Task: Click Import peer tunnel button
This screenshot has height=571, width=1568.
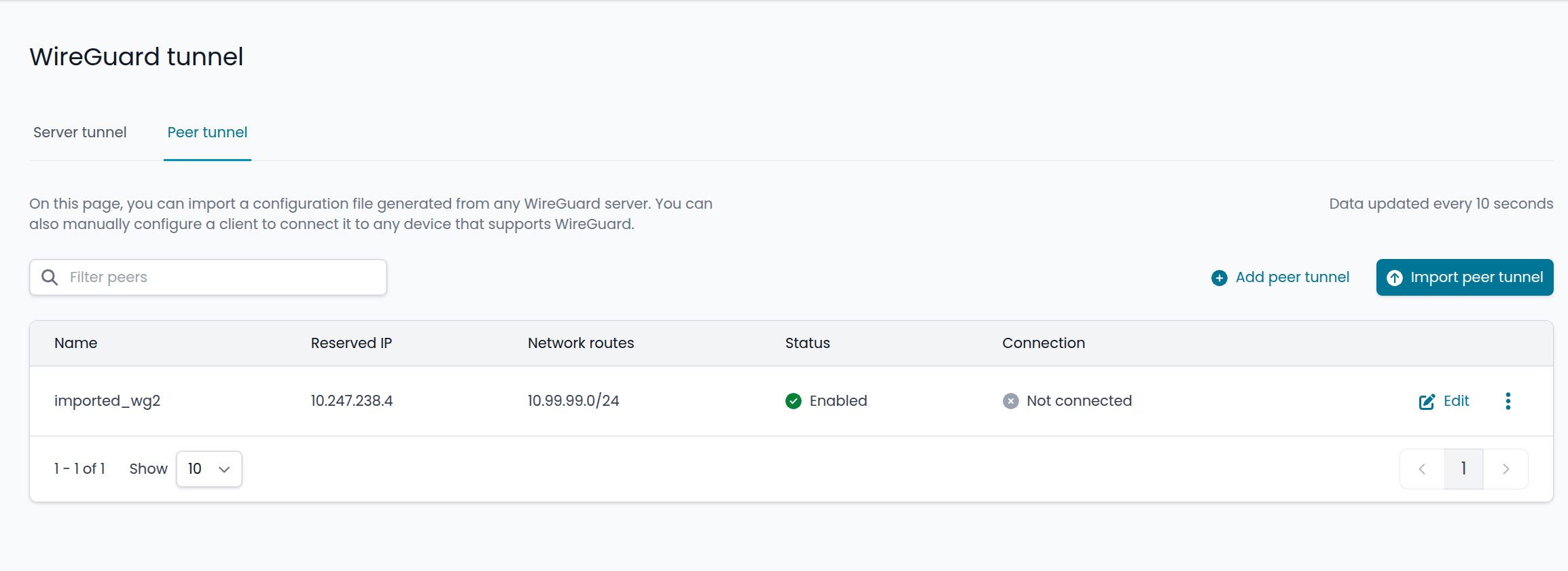Action: (1465, 277)
